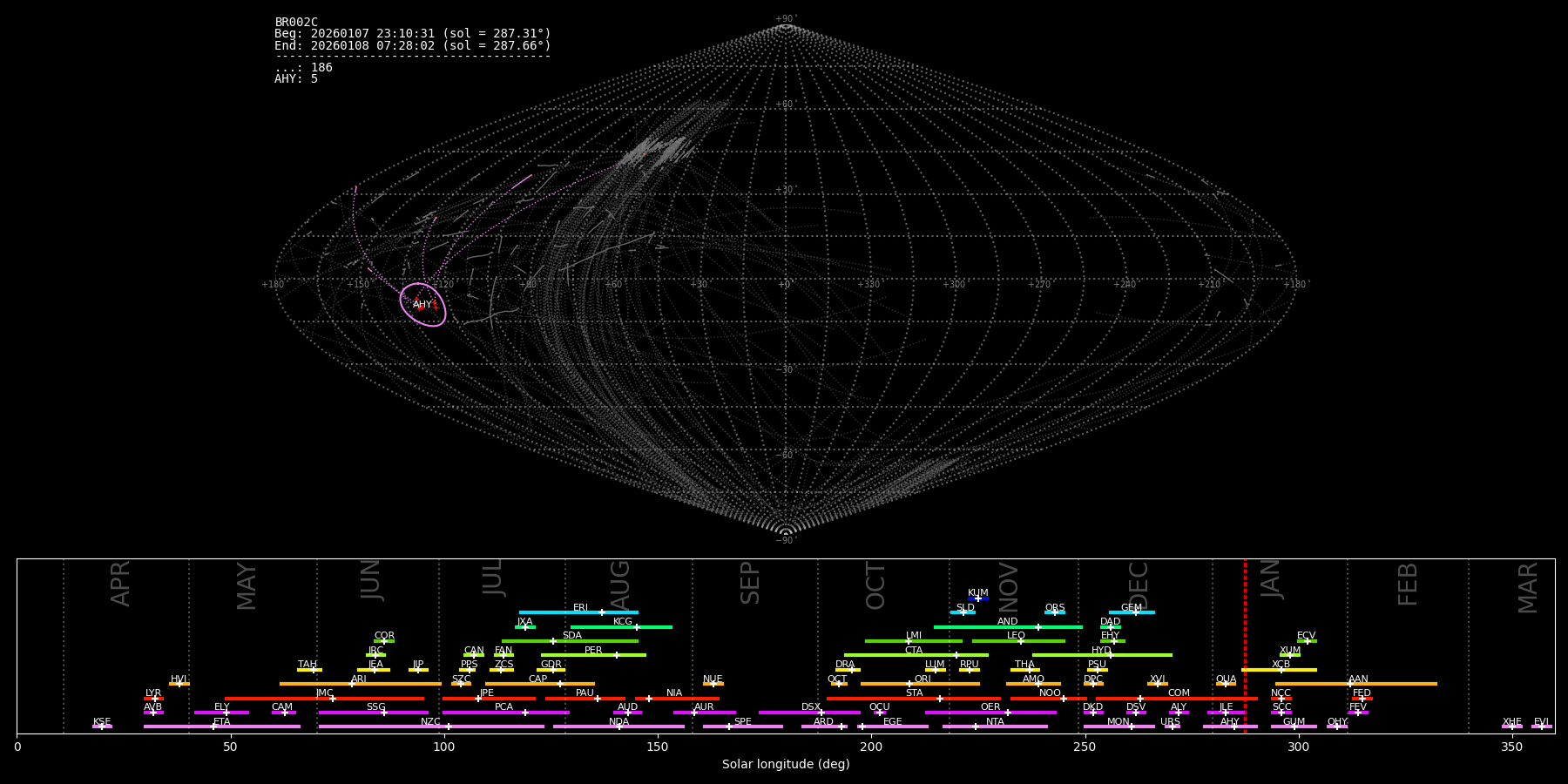Click the red STA shower bar
Viewport: 1568px width, 784px height.
[914, 698]
